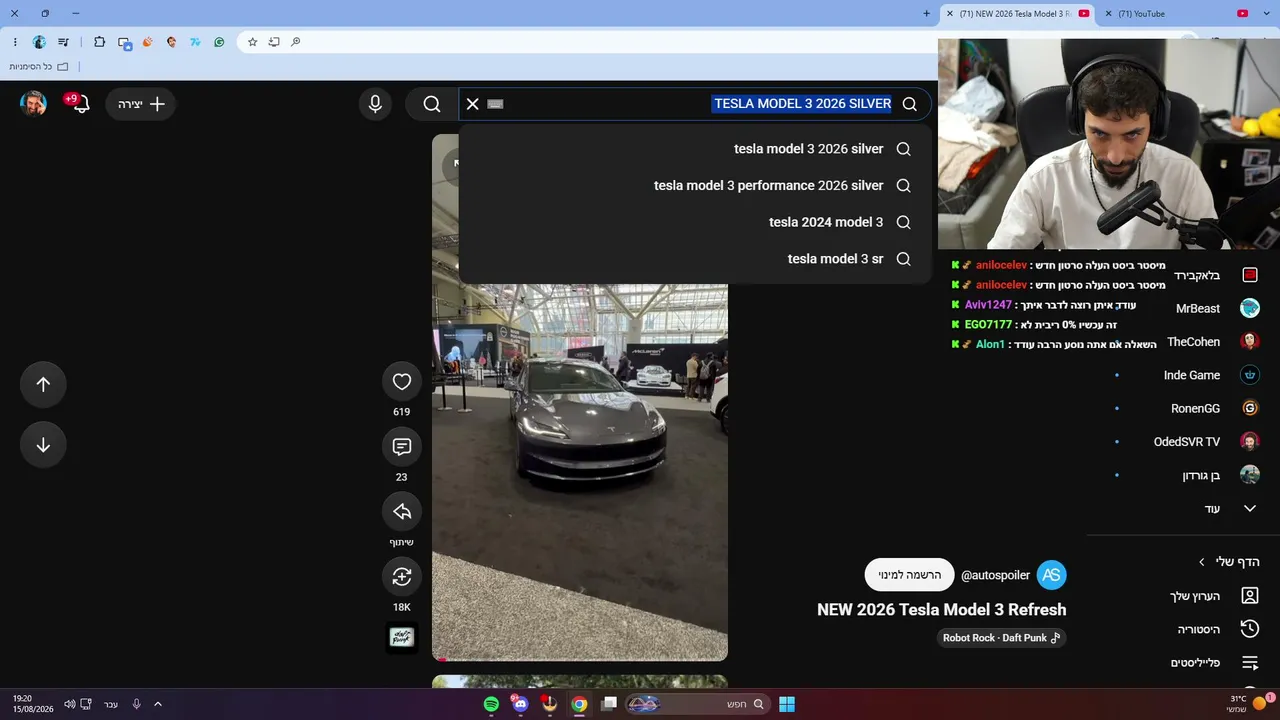The width and height of the screenshot is (1280, 720).
Task: Click the יצירה create button
Action: pyautogui.click(x=140, y=104)
